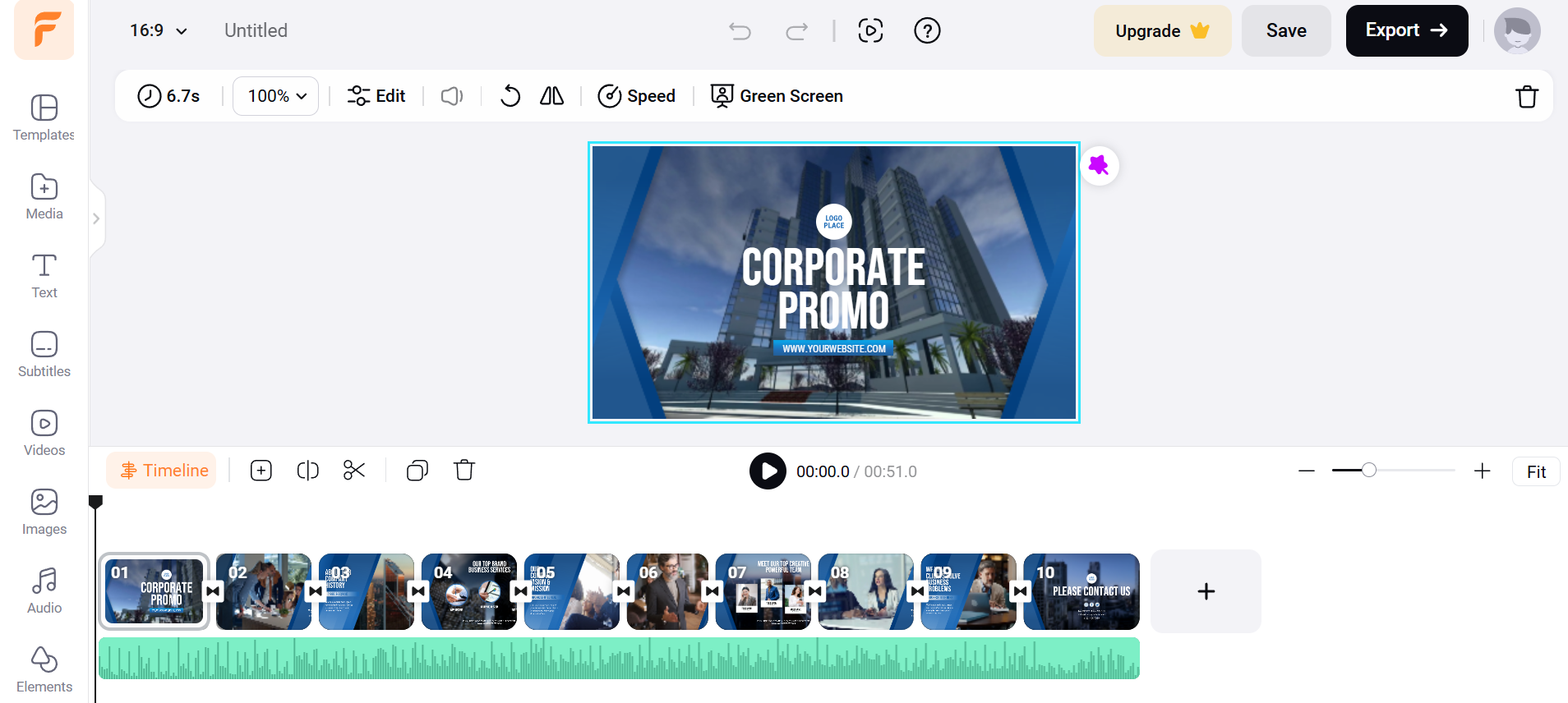
Task: Expand the collapsed side panel arrow
Action: 96,218
